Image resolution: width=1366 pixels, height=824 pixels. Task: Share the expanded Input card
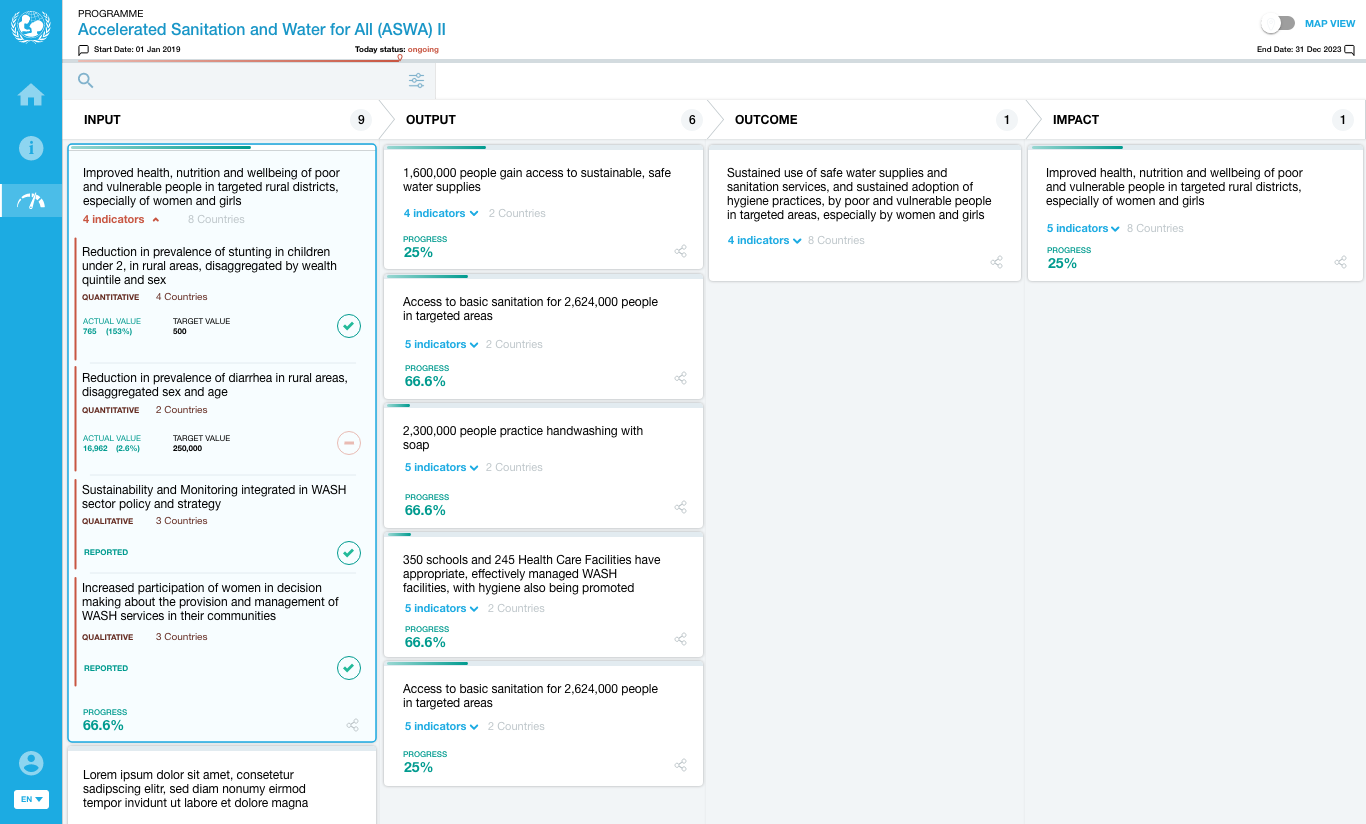(352, 725)
